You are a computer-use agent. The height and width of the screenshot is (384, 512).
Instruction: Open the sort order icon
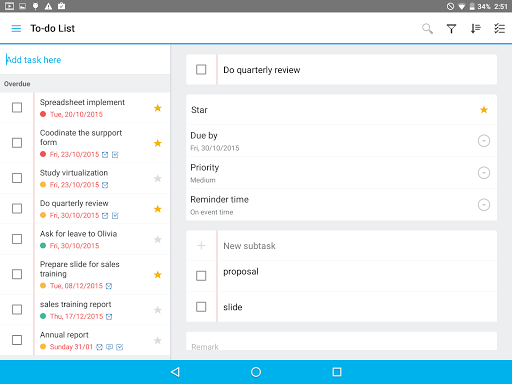coord(475,29)
